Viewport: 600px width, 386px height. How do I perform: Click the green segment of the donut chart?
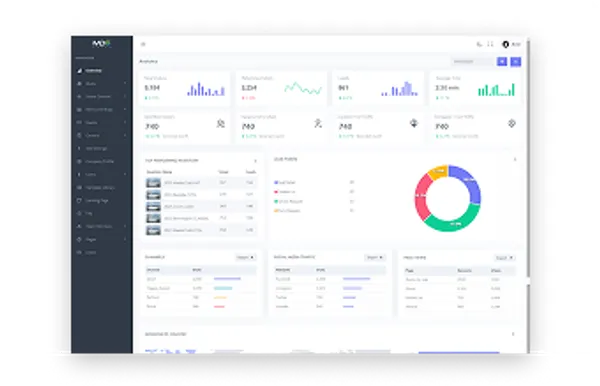(452, 223)
